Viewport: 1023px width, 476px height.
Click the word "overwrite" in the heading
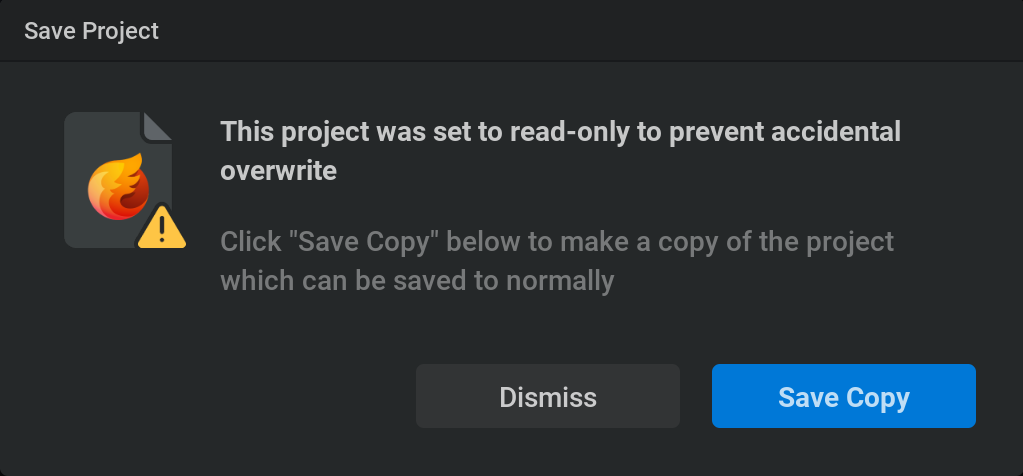(x=279, y=171)
